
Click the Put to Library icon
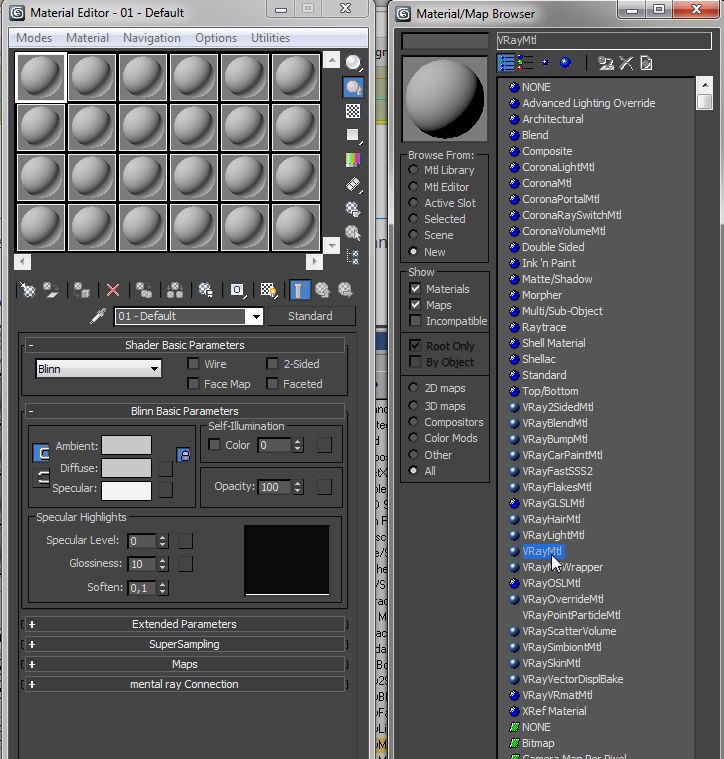click(175, 290)
